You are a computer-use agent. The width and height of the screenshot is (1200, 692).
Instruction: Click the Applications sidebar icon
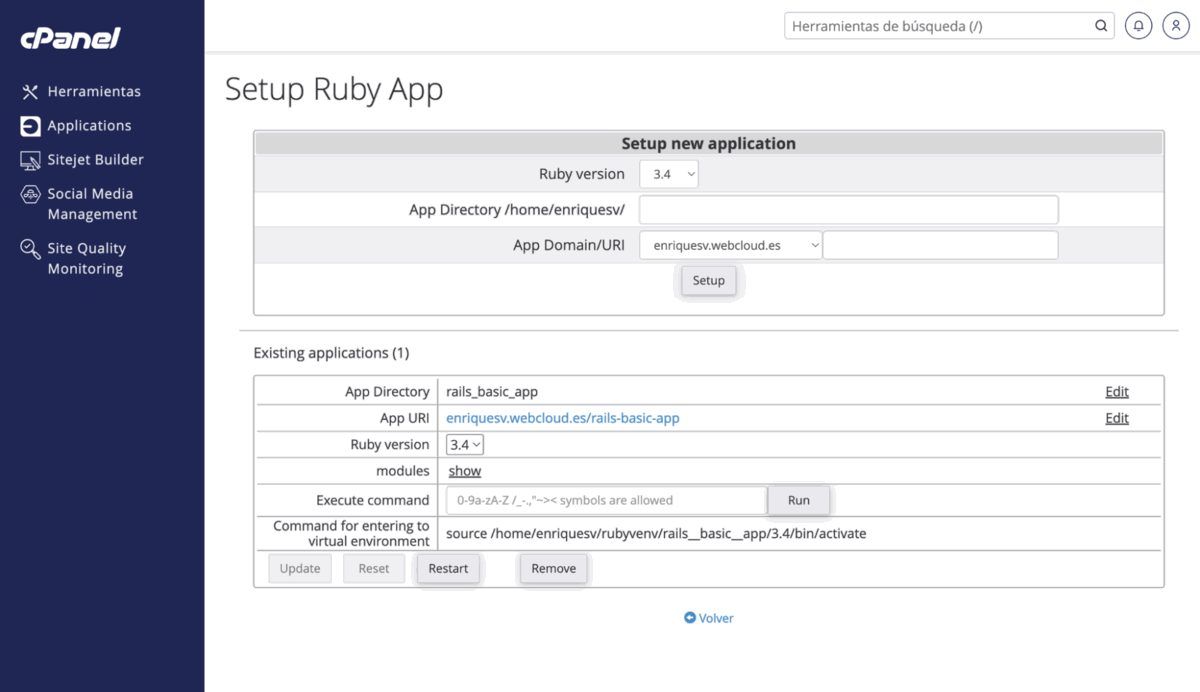[x=30, y=126]
